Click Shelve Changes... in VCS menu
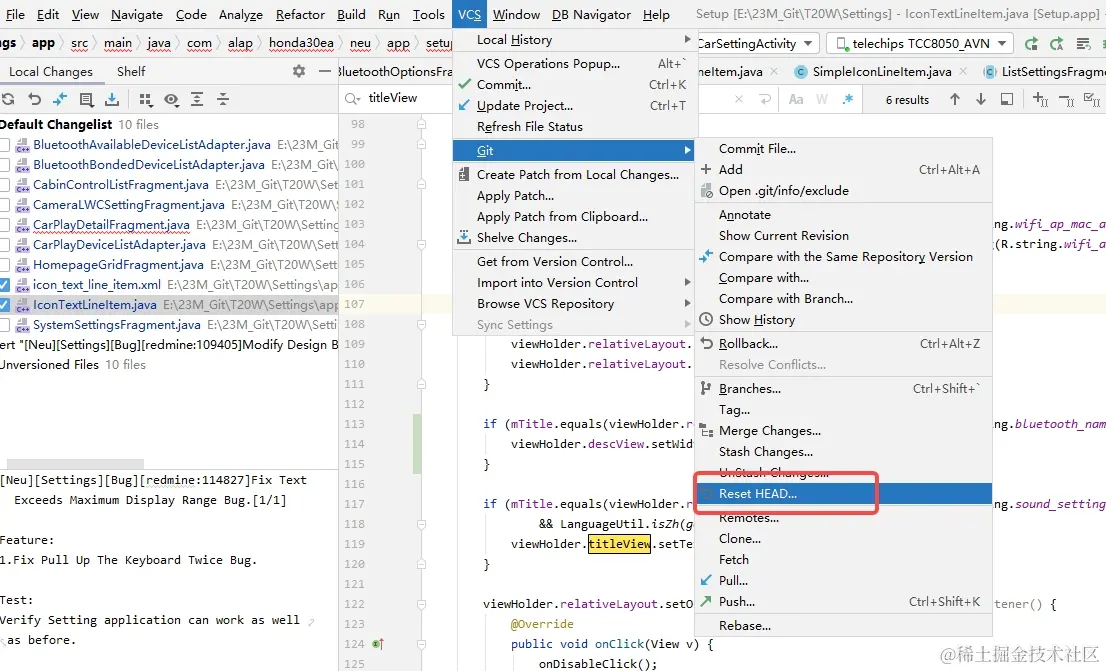1106x671 pixels. (x=574, y=238)
